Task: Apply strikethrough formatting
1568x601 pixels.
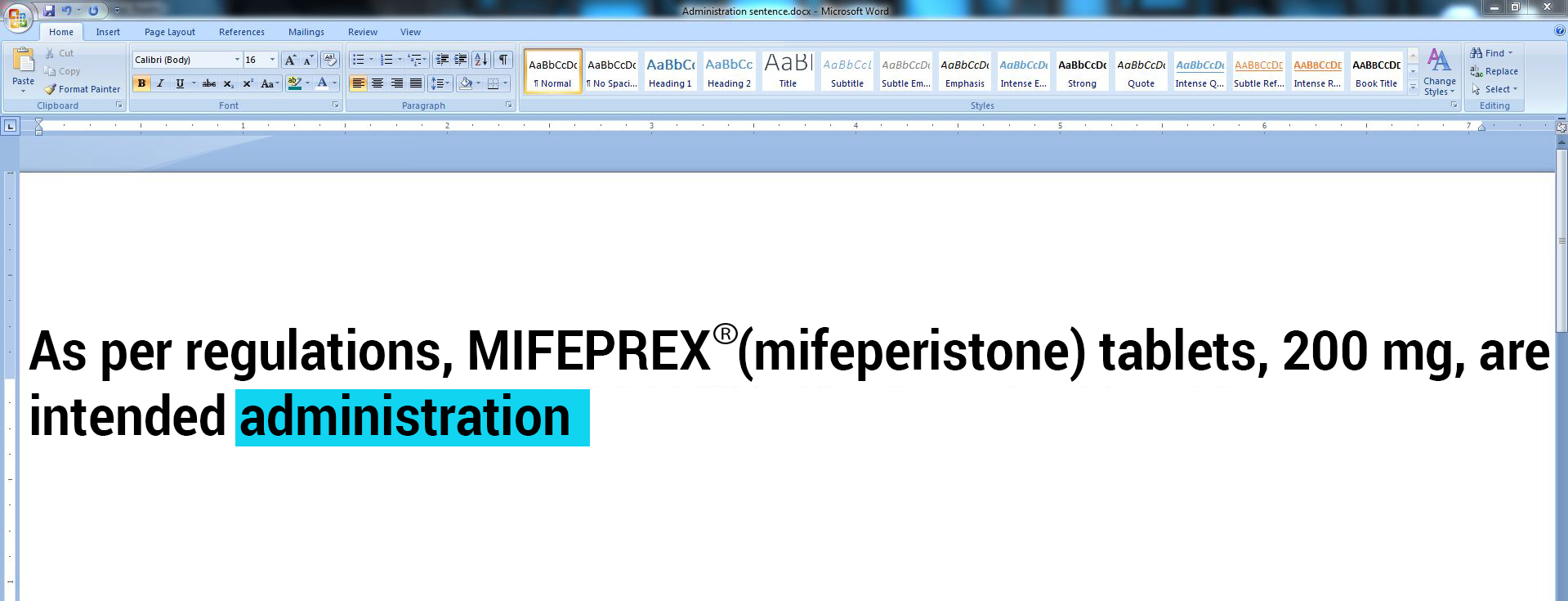Action: [x=209, y=83]
